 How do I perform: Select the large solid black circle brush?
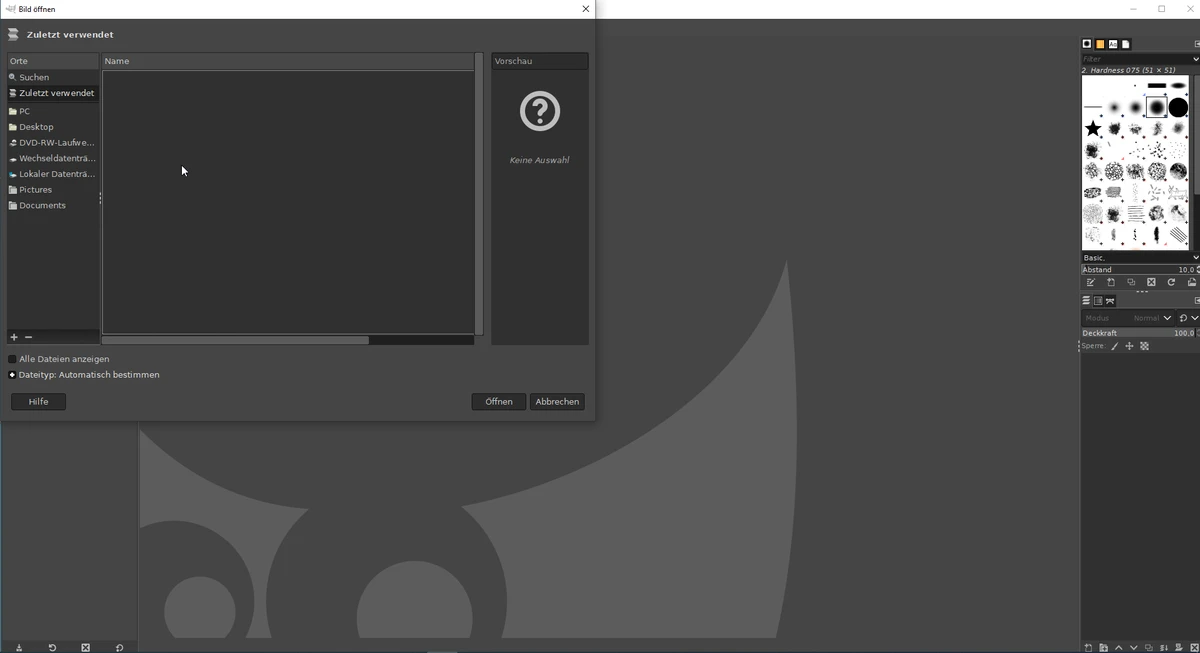point(1179,107)
